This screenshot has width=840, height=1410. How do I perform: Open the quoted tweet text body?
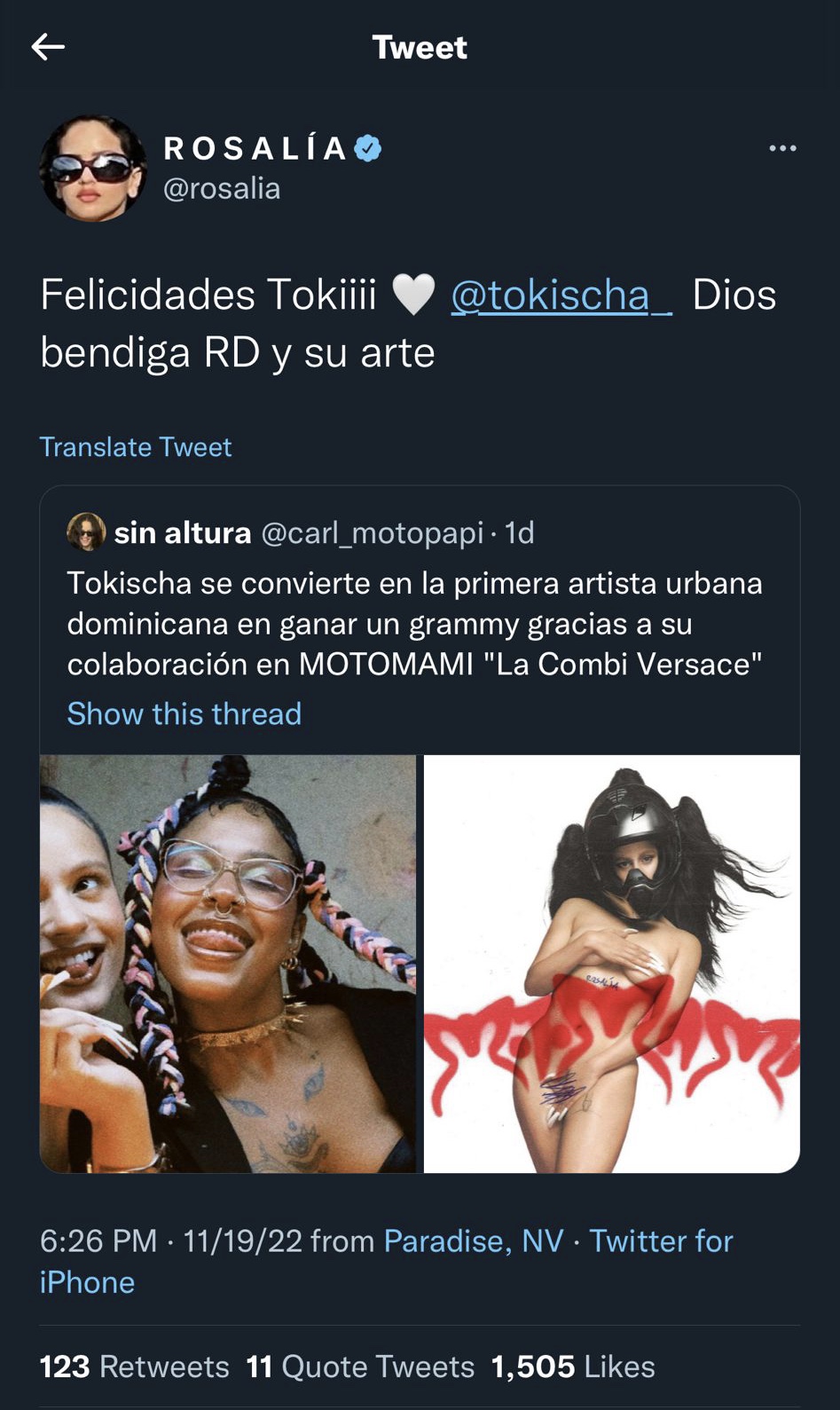[x=415, y=624]
